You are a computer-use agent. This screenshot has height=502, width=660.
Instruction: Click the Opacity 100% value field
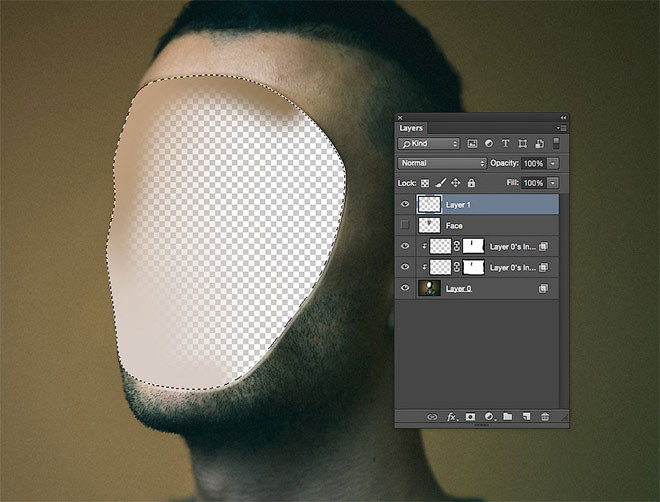[534, 163]
